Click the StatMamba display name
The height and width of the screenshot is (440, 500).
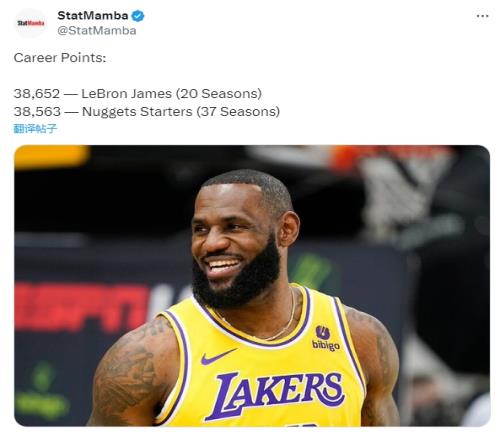pyautogui.click(x=93, y=16)
